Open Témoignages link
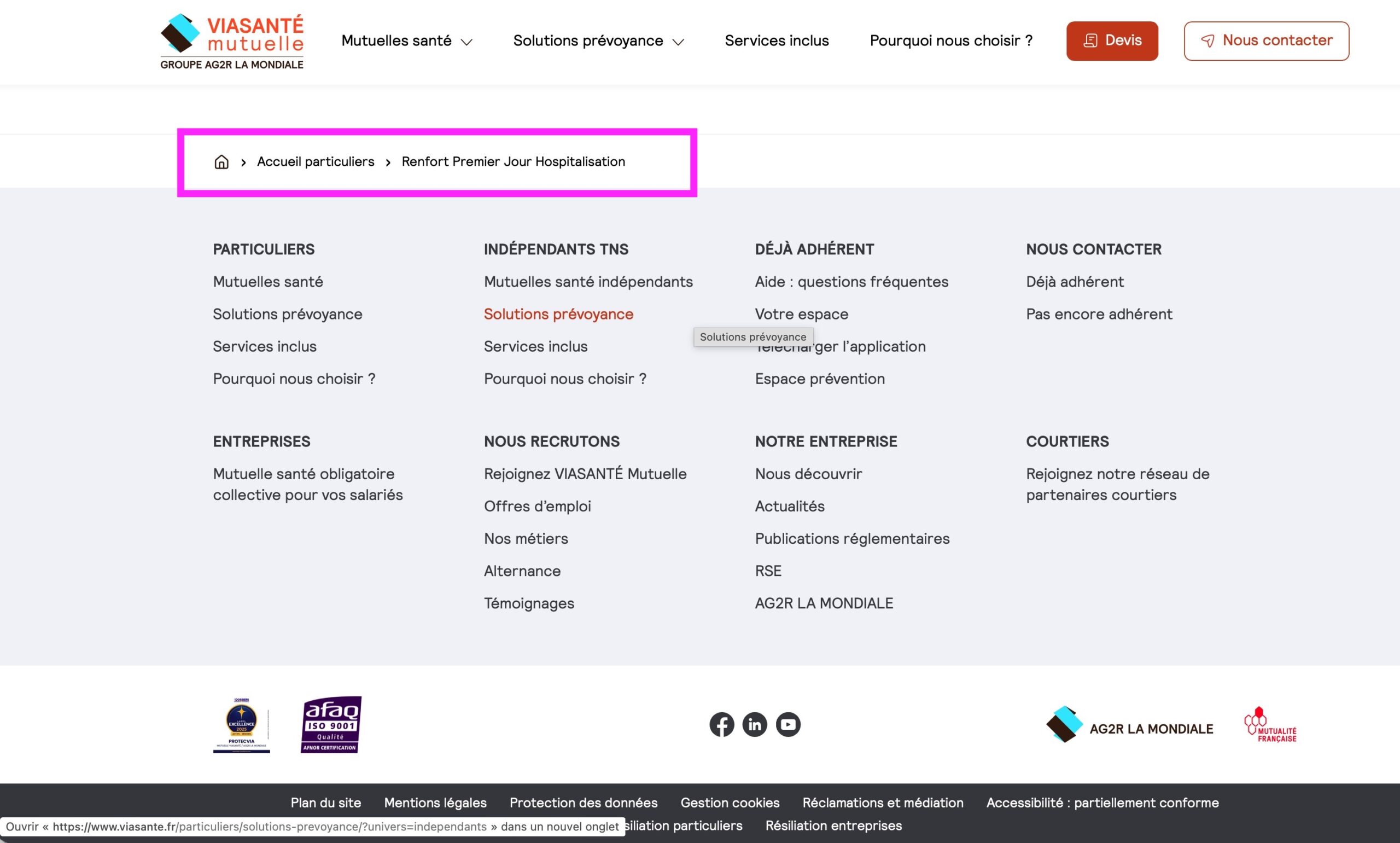Image resolution: width=1400 pixels, height=843 pixels. [529, 603]
